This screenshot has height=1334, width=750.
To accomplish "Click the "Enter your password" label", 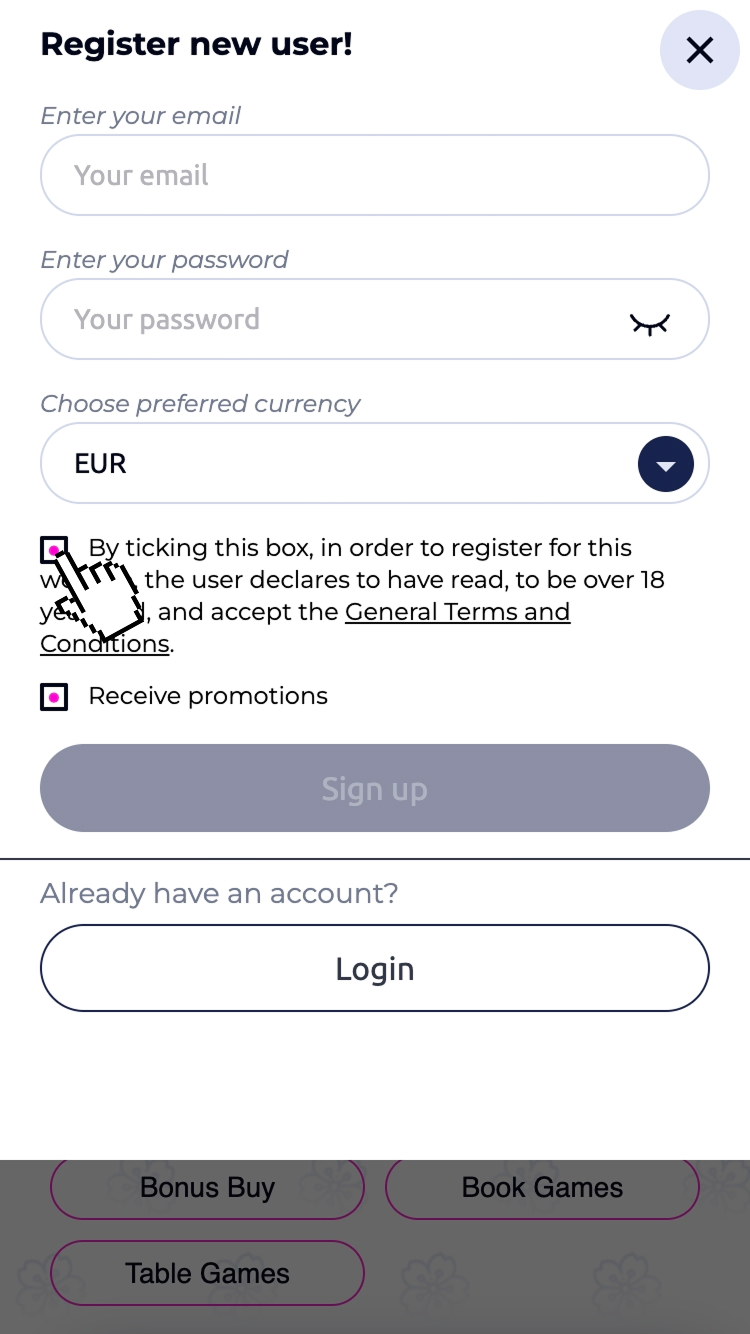I will coord(164,260).
